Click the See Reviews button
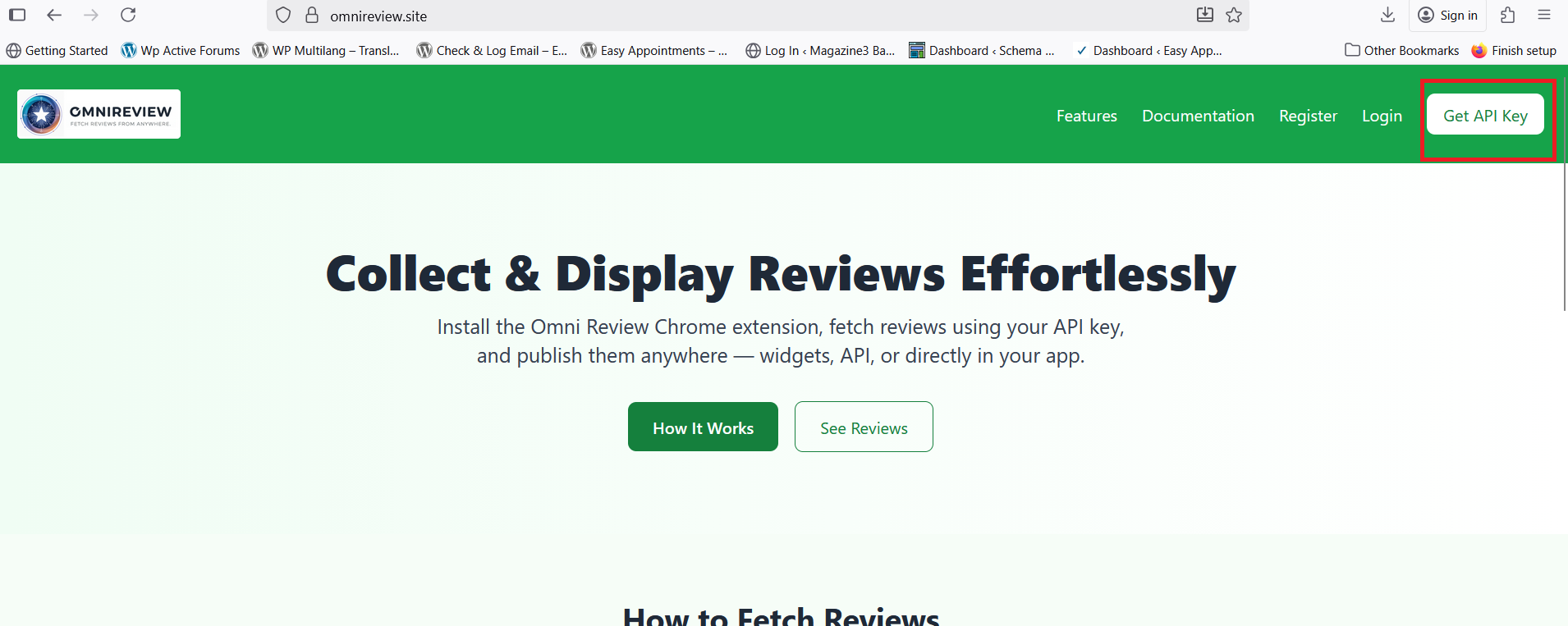The height and width of the screenshot is (626, 1568). pos(864,427)
